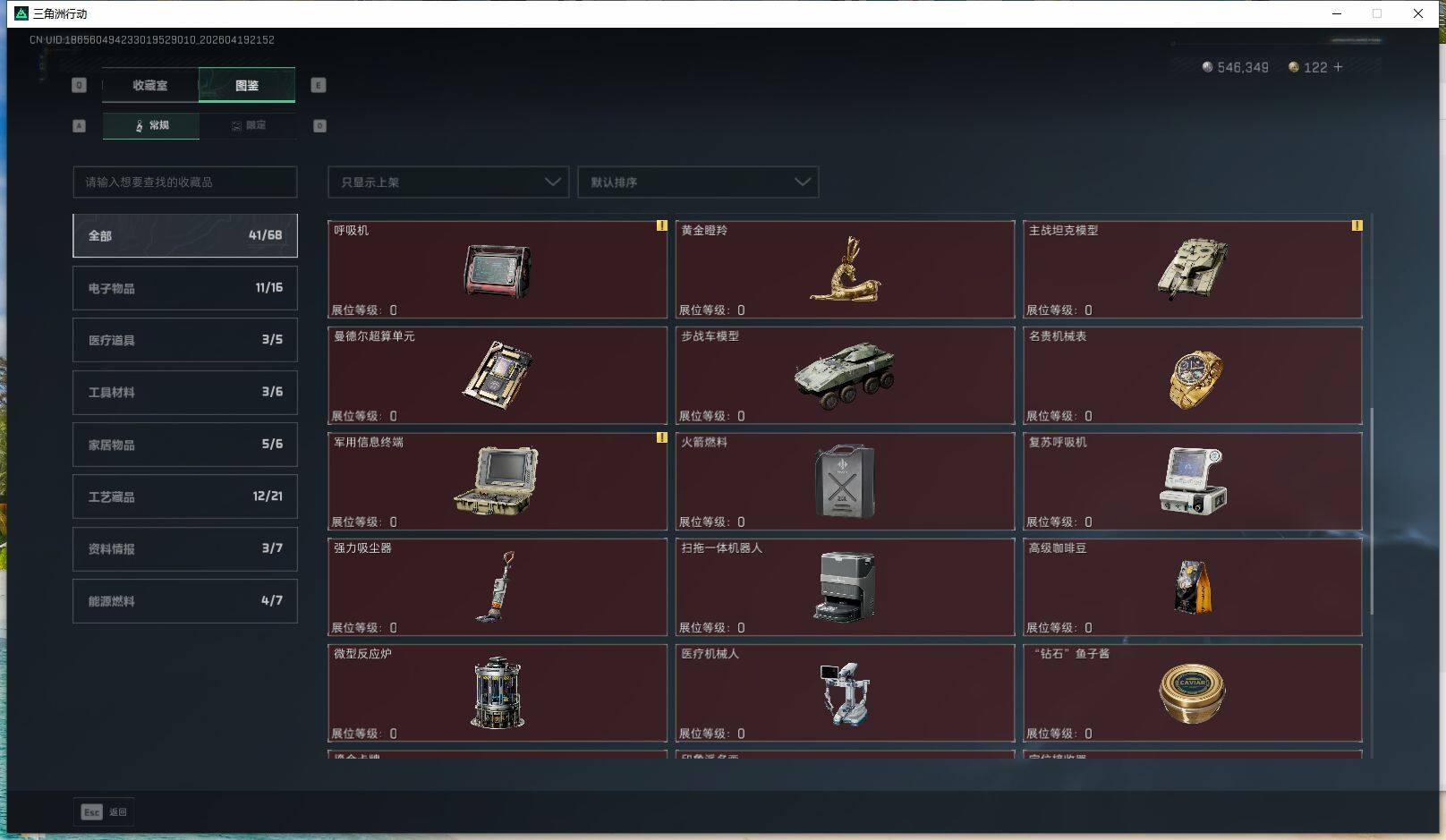Open the 军用信息终端 laptop icon
Viewport: 1446px width, 840px height.
tap(497, 480)
